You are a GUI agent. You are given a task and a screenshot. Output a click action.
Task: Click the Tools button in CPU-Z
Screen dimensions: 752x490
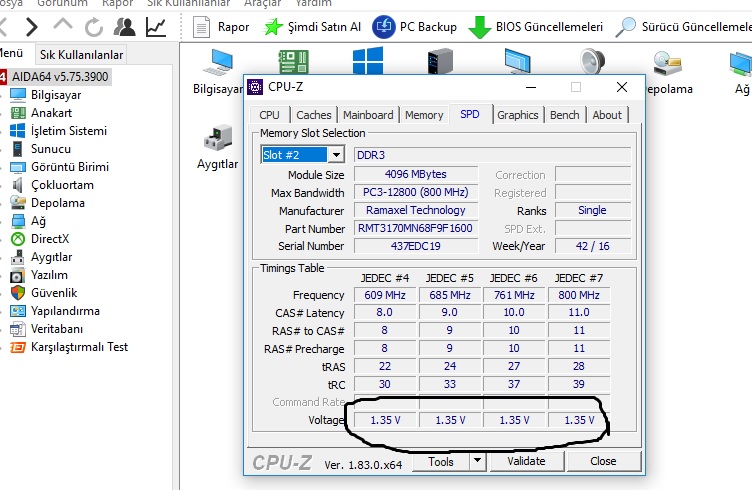441,461
